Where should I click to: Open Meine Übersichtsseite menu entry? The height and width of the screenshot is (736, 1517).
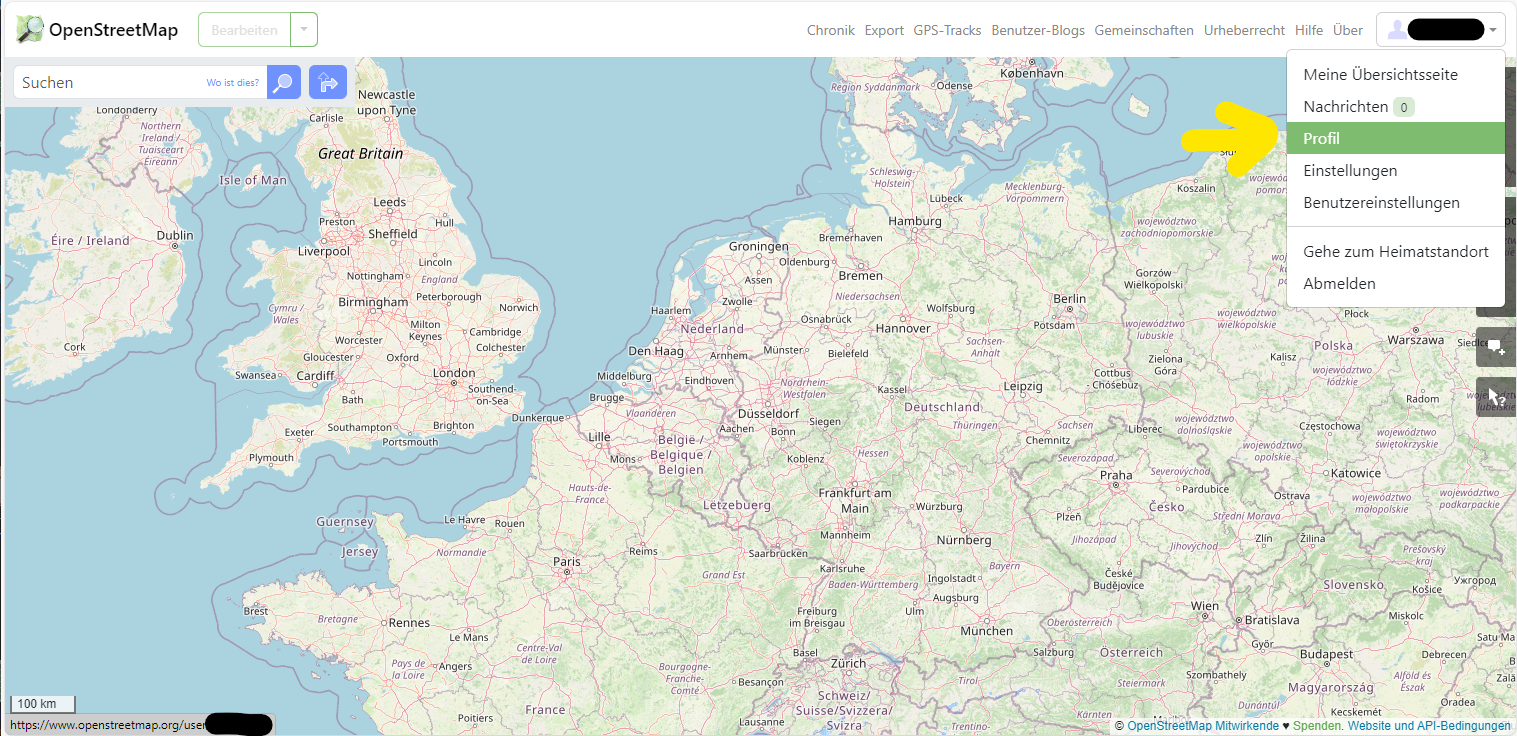tap(1395, 74)
